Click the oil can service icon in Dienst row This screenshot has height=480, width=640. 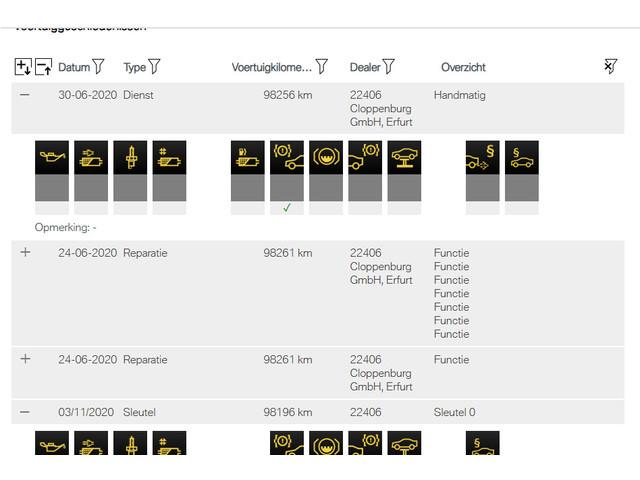pos(52,158)
